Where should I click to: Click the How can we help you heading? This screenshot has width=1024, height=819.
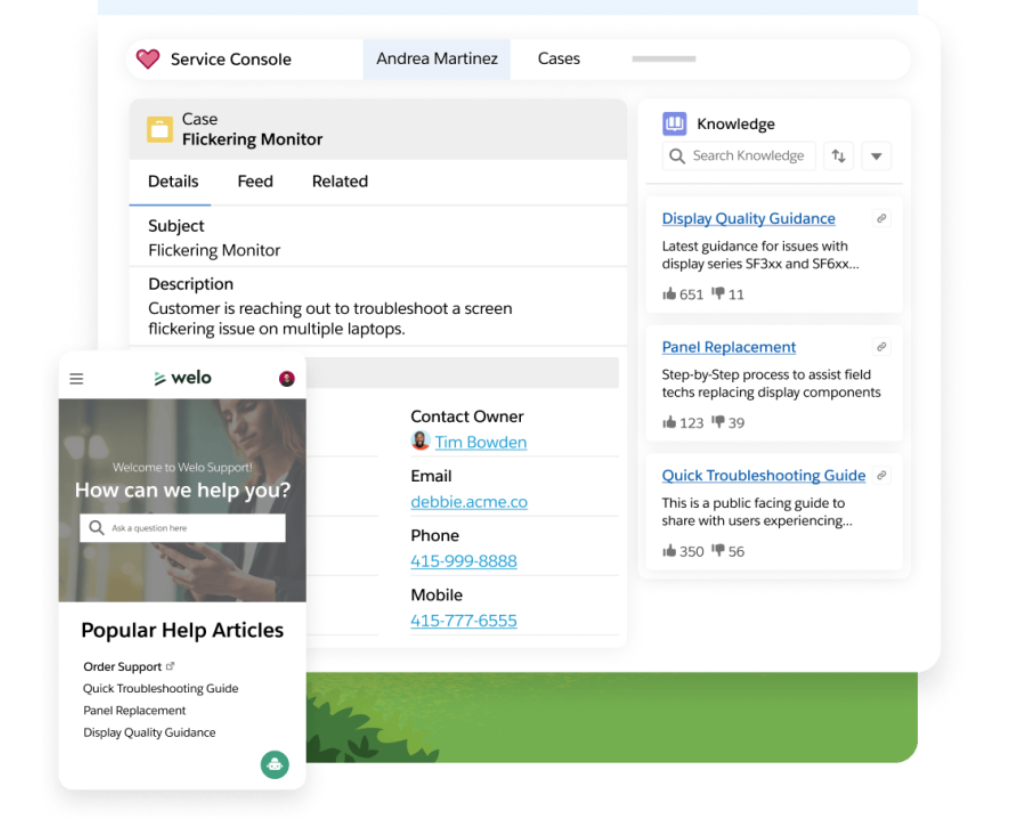tap(183, 490)
